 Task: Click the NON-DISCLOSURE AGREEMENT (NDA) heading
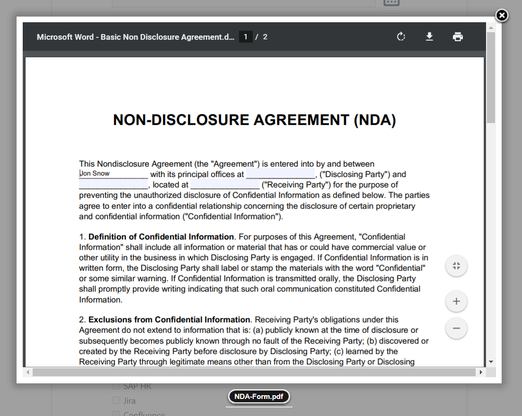pyautogui.click(x=254, y=120)
